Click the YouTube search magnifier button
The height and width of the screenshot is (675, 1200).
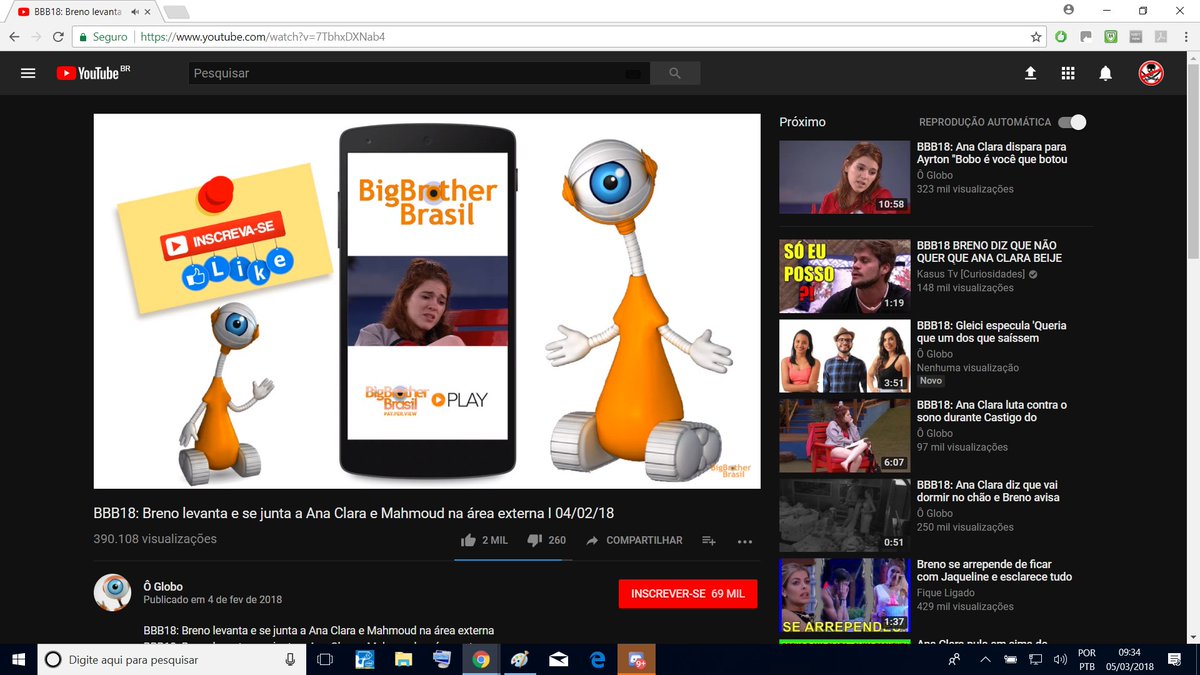point(675,73)
